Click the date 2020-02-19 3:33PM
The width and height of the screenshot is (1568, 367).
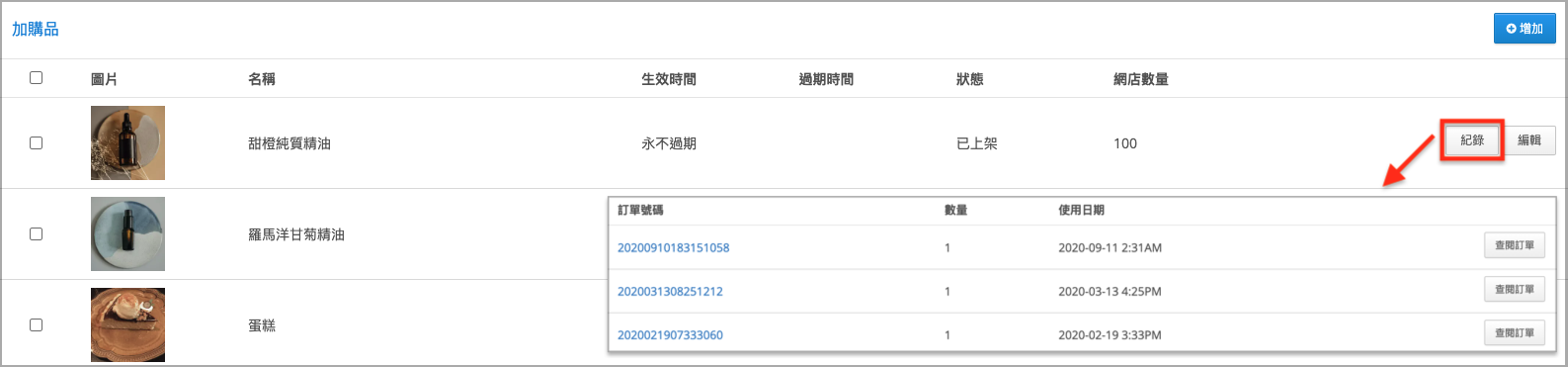[x=1110, y=335]
